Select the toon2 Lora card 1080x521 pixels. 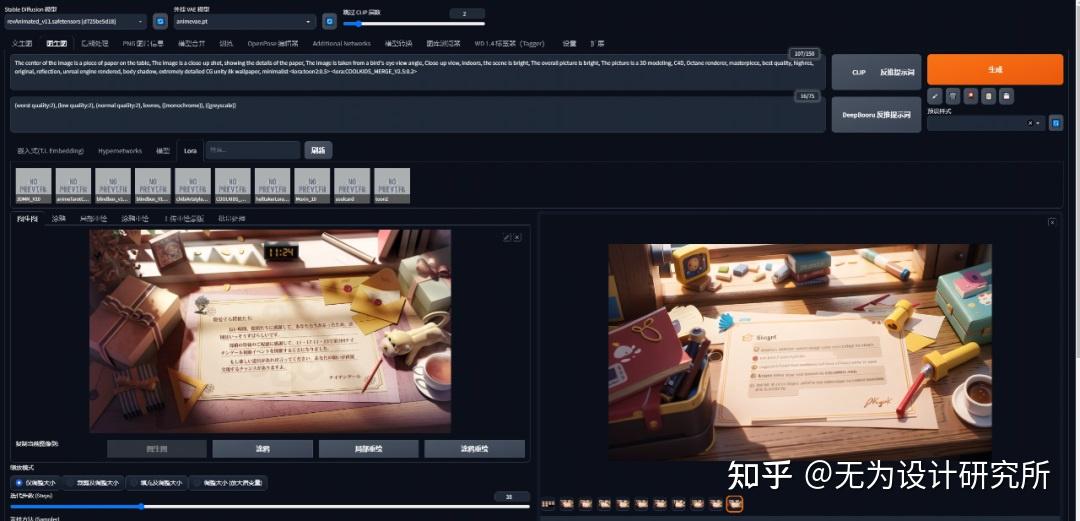pyautogui.click(x=392, y=186)
